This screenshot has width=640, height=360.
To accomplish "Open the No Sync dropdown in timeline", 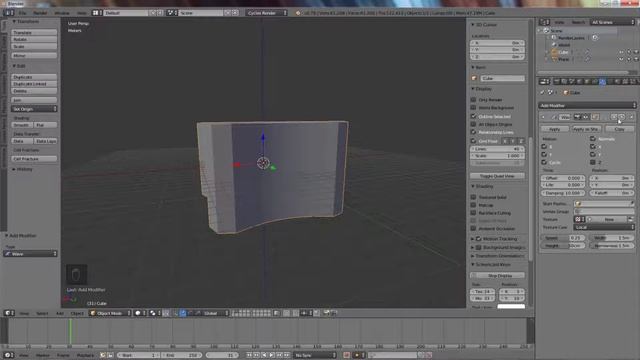I will 315,355.
